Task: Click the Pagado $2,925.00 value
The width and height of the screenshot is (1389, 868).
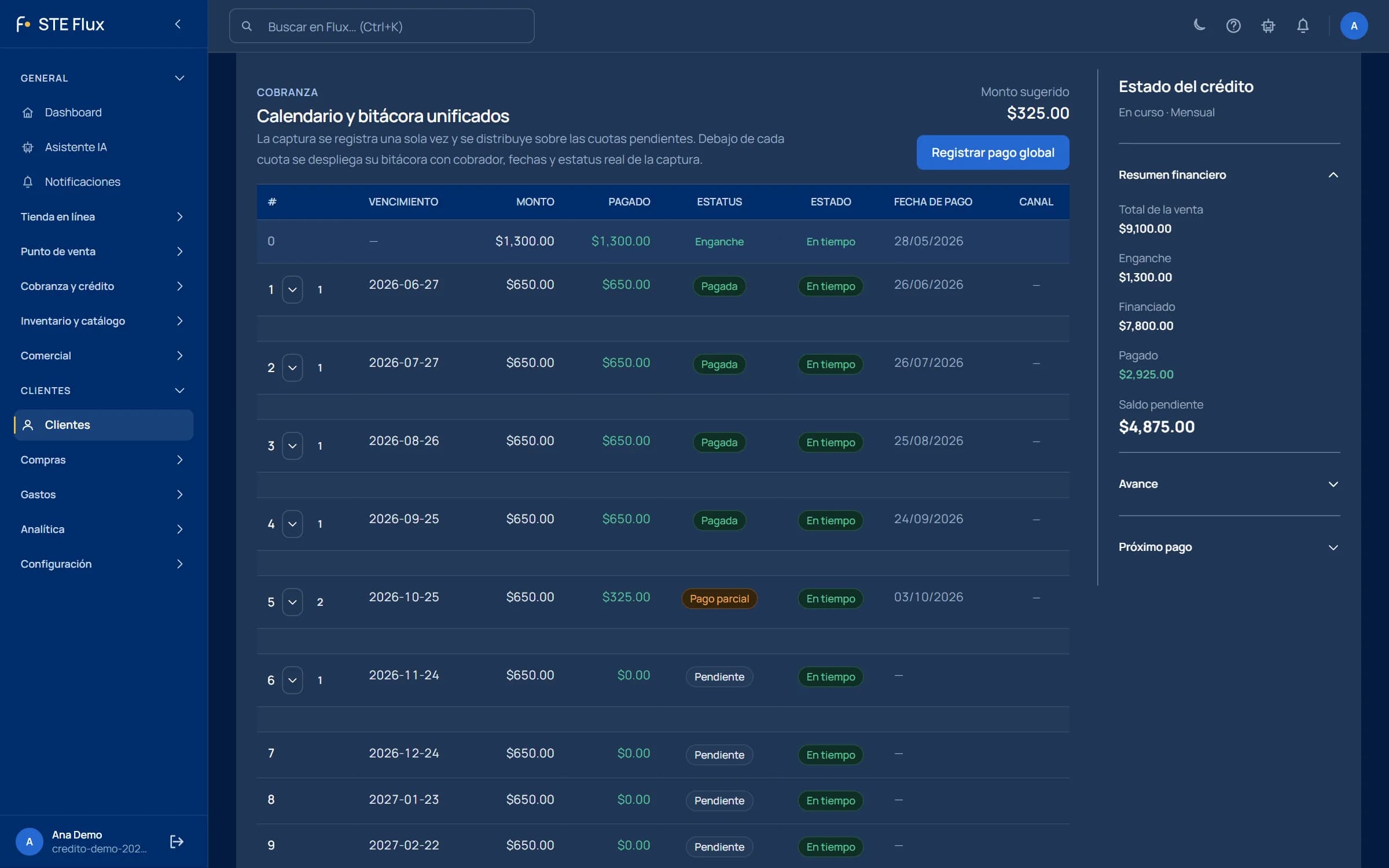Action: click(1146, 374)
